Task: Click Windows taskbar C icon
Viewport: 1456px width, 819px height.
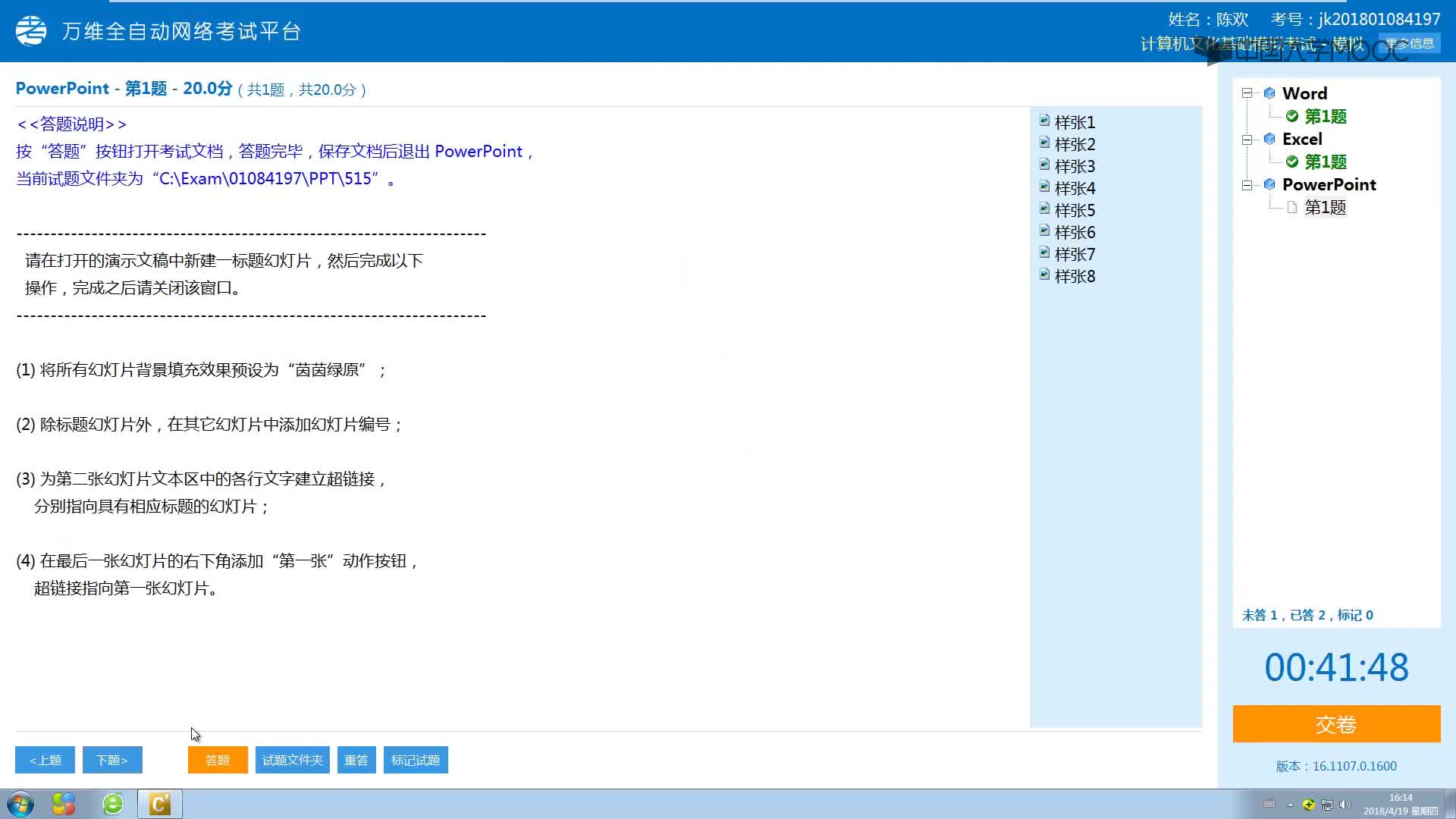Action: pyautogui.click(x=160, y=804)
